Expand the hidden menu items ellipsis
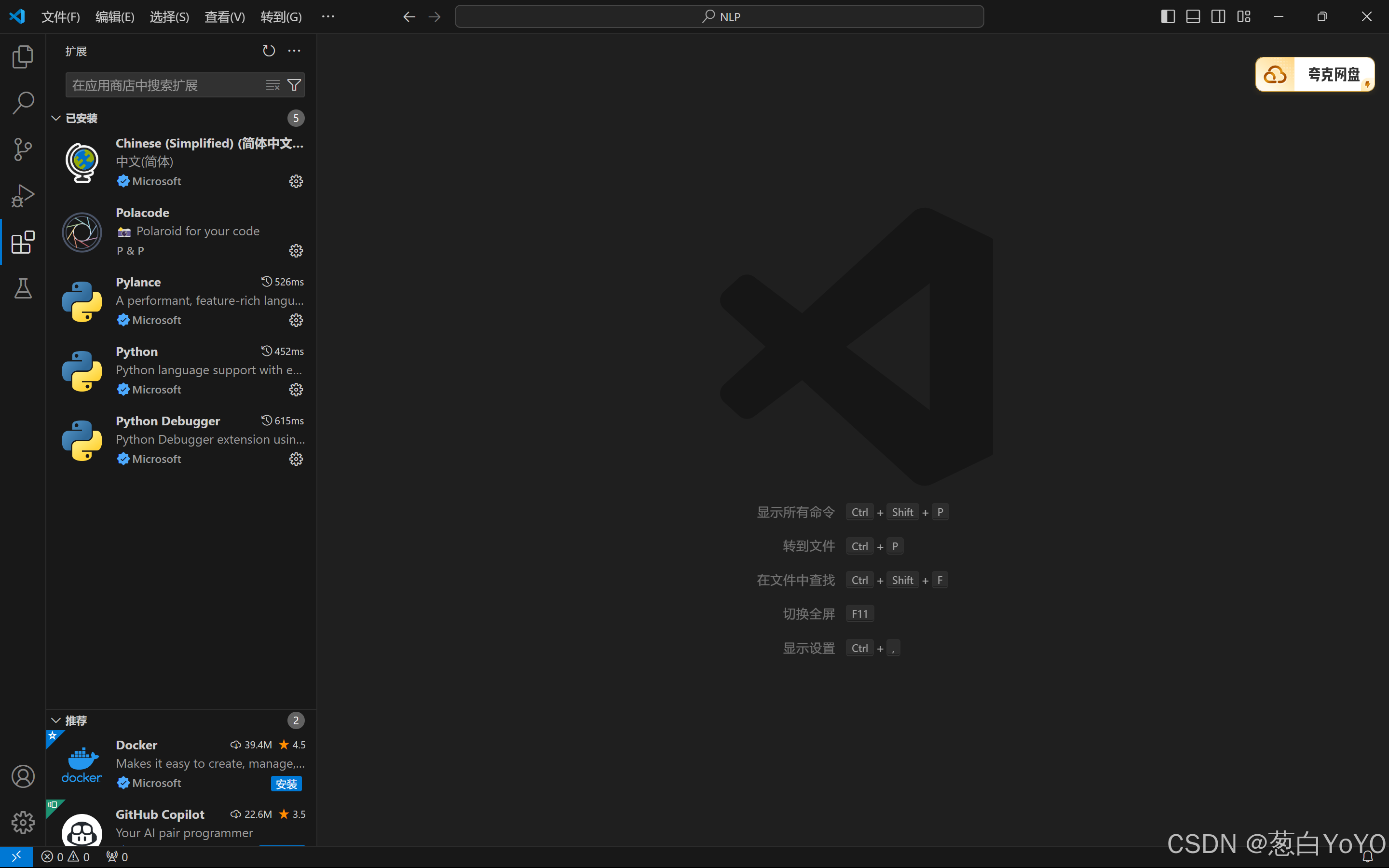This screenshot has width=1389, height=868. pos(328,17)
